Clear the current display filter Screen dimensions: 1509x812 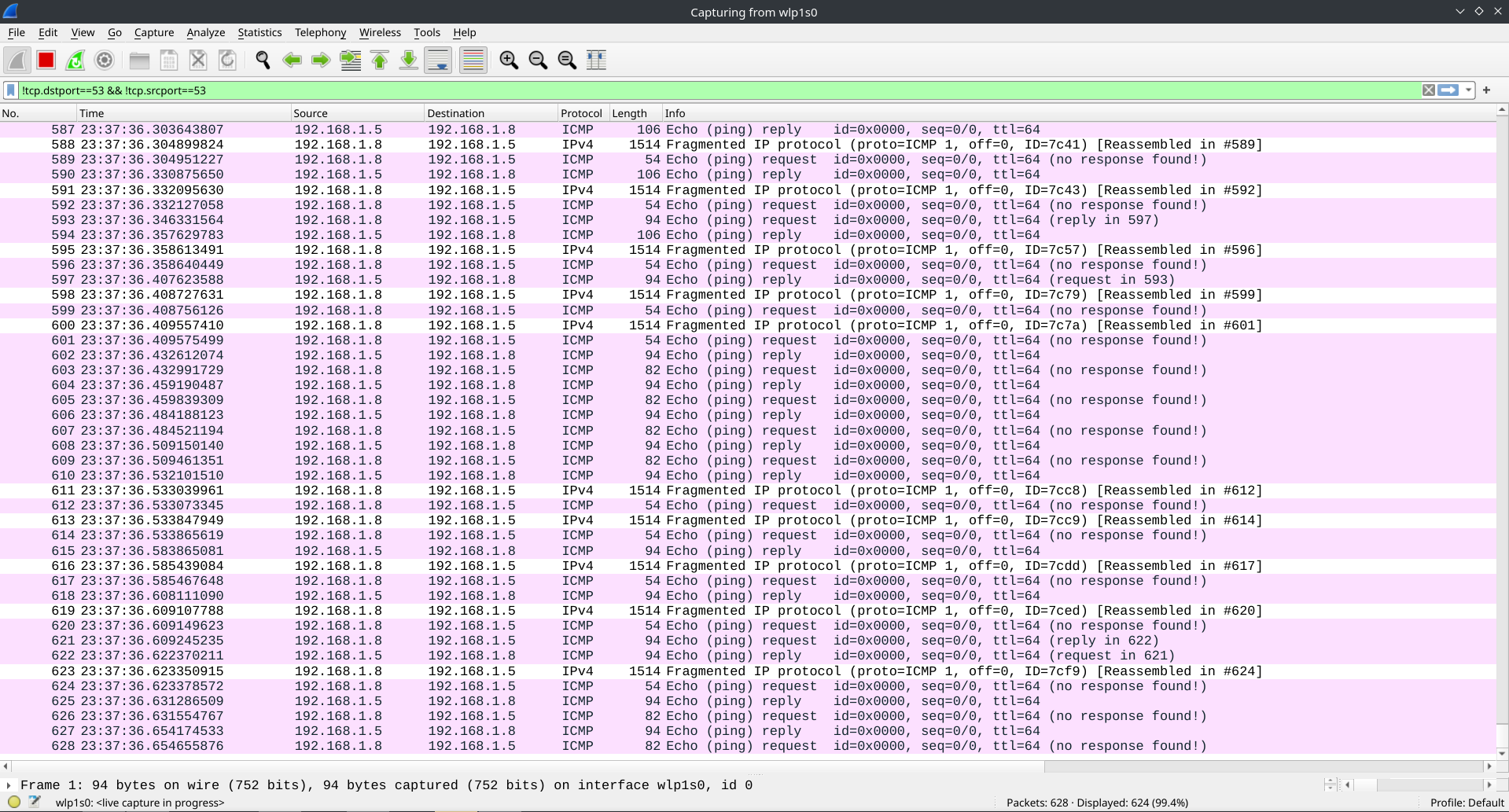1429,90
